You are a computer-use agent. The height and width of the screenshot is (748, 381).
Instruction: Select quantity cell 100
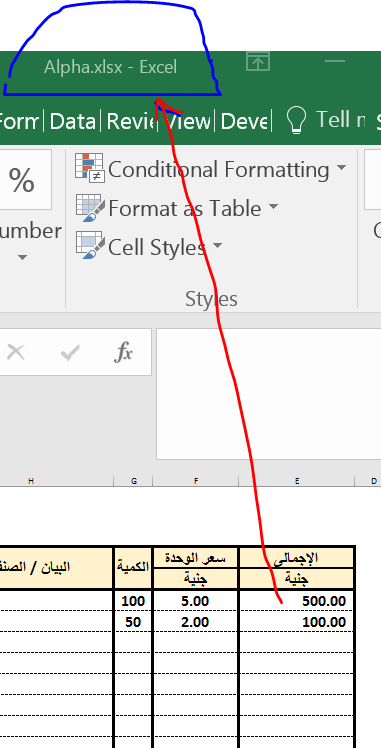(133, 601)
